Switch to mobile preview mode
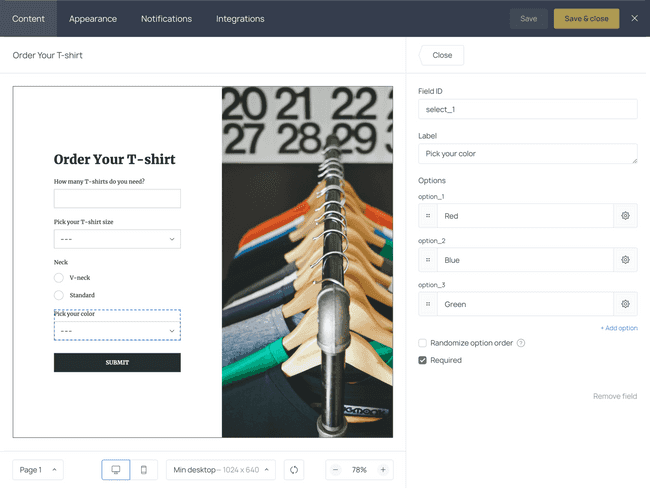This screenshot has width=650, height=488. (144, 470)
